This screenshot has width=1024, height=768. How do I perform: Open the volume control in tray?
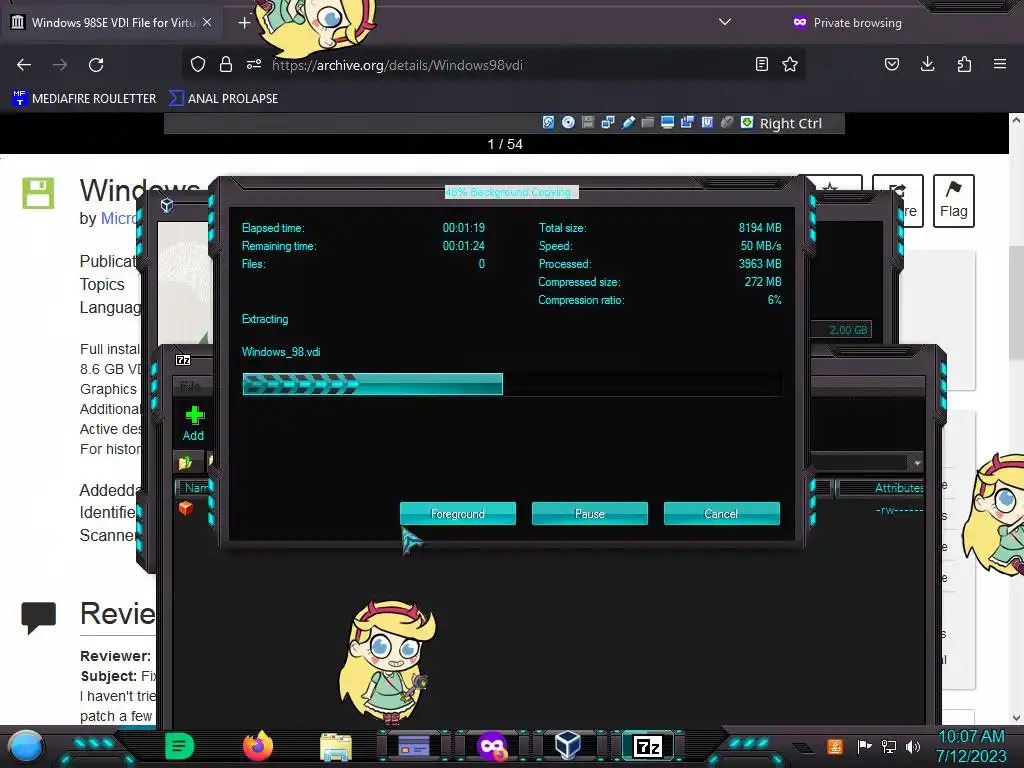click(914, 746)
